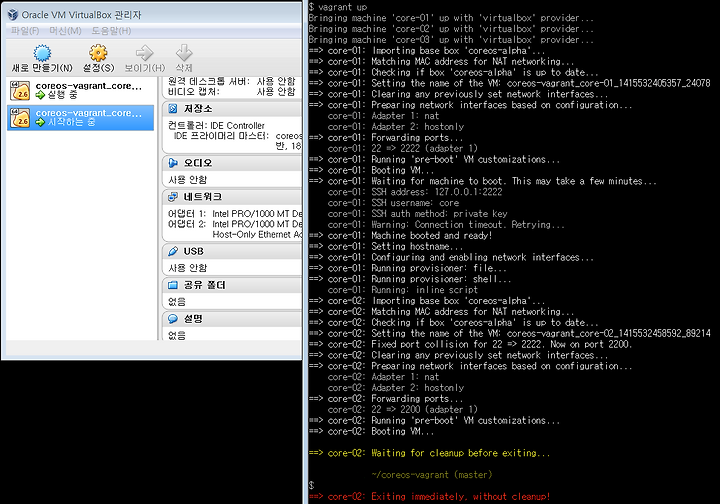This screenshot has height=504, width=720.
Task: Click the '컨트롤러: IDE Controller' text
Action: pos(216,125)
